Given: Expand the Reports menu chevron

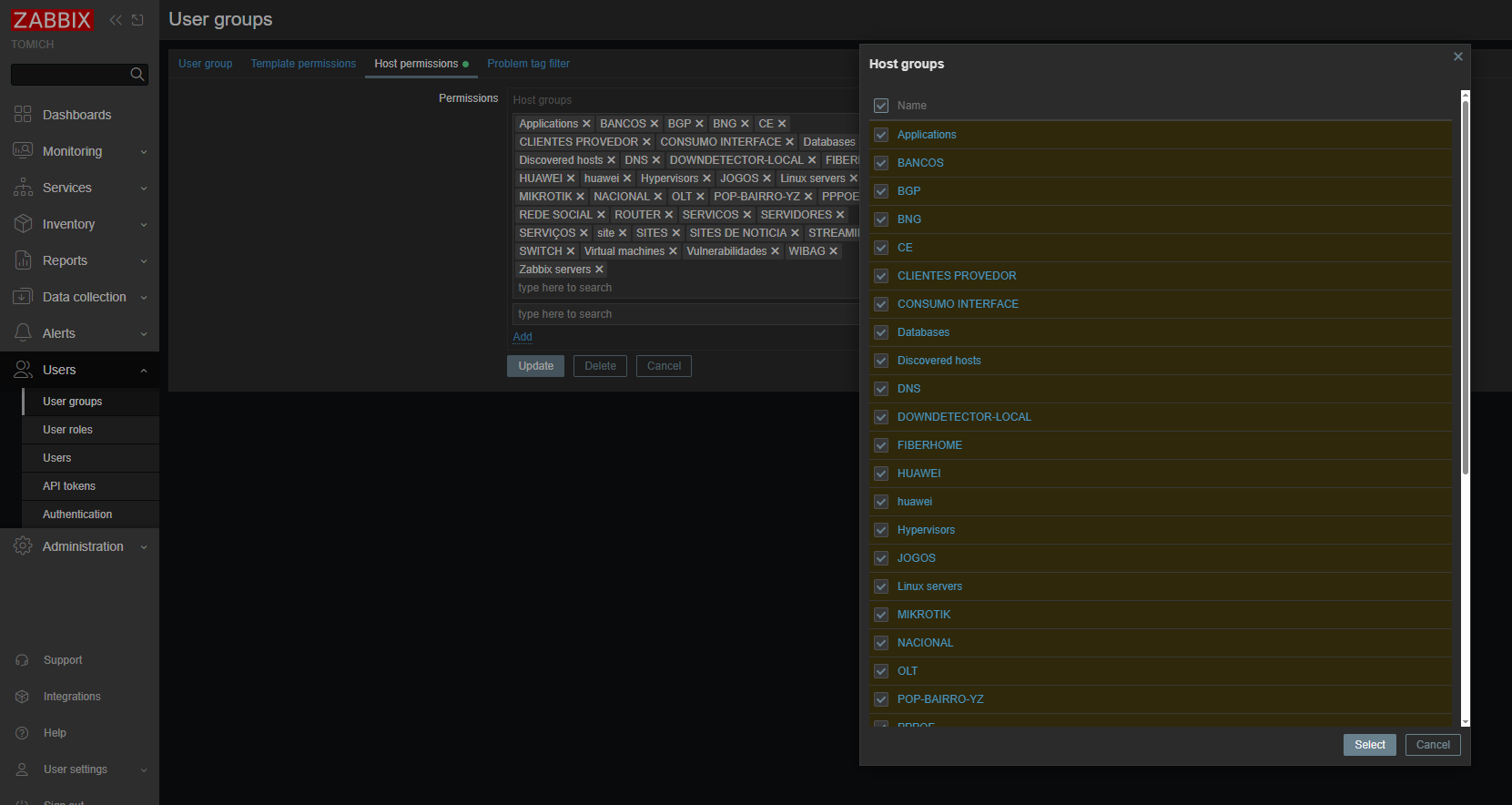Looking at the screenshot, I should coord(144,261).
